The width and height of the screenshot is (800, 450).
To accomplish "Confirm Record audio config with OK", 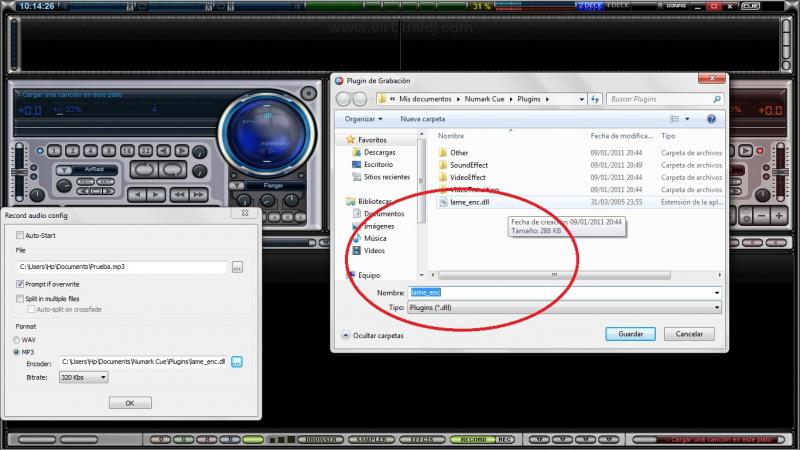I will 130,403.
